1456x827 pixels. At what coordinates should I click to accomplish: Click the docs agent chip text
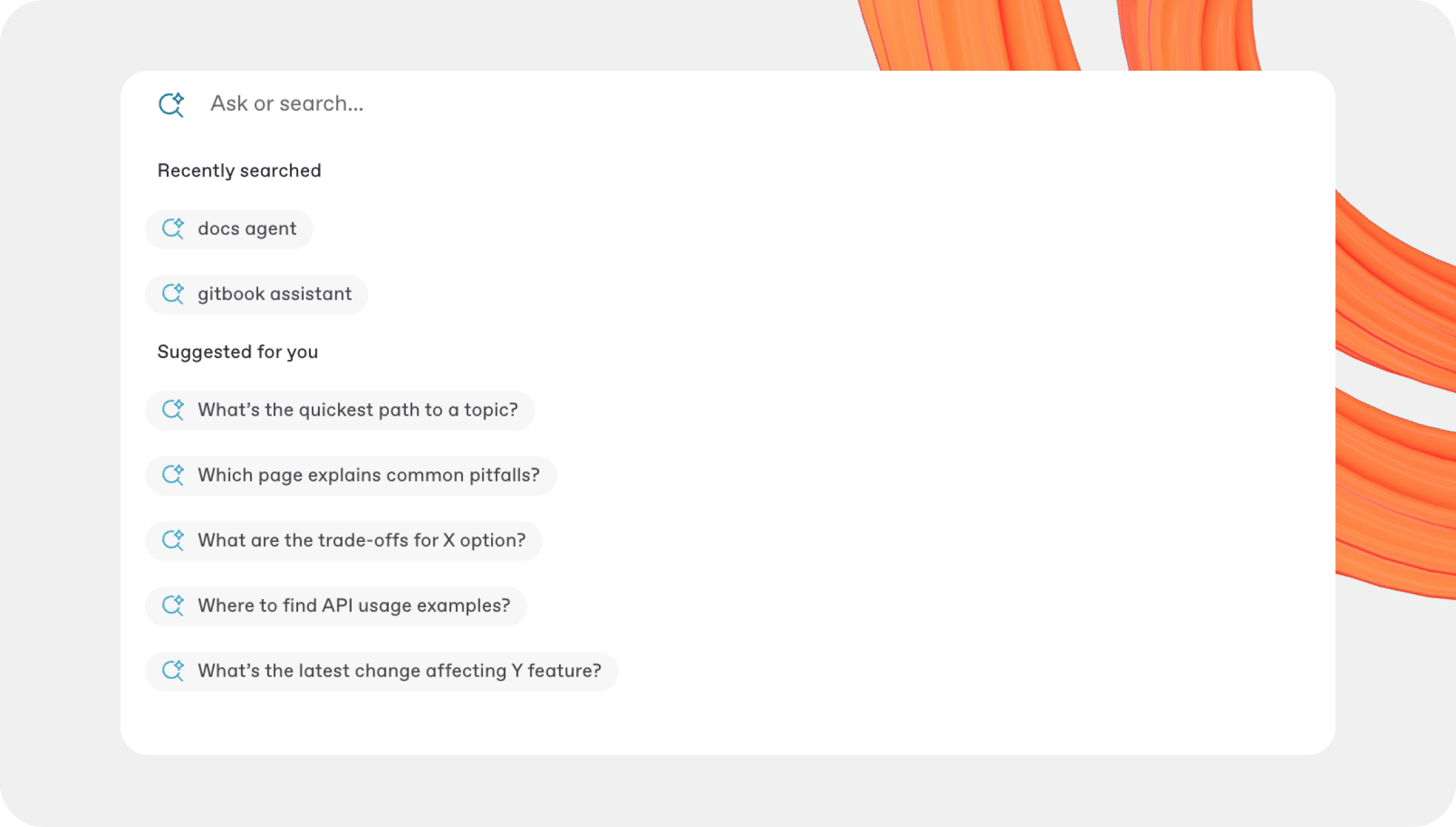click(x=247, y=229)
